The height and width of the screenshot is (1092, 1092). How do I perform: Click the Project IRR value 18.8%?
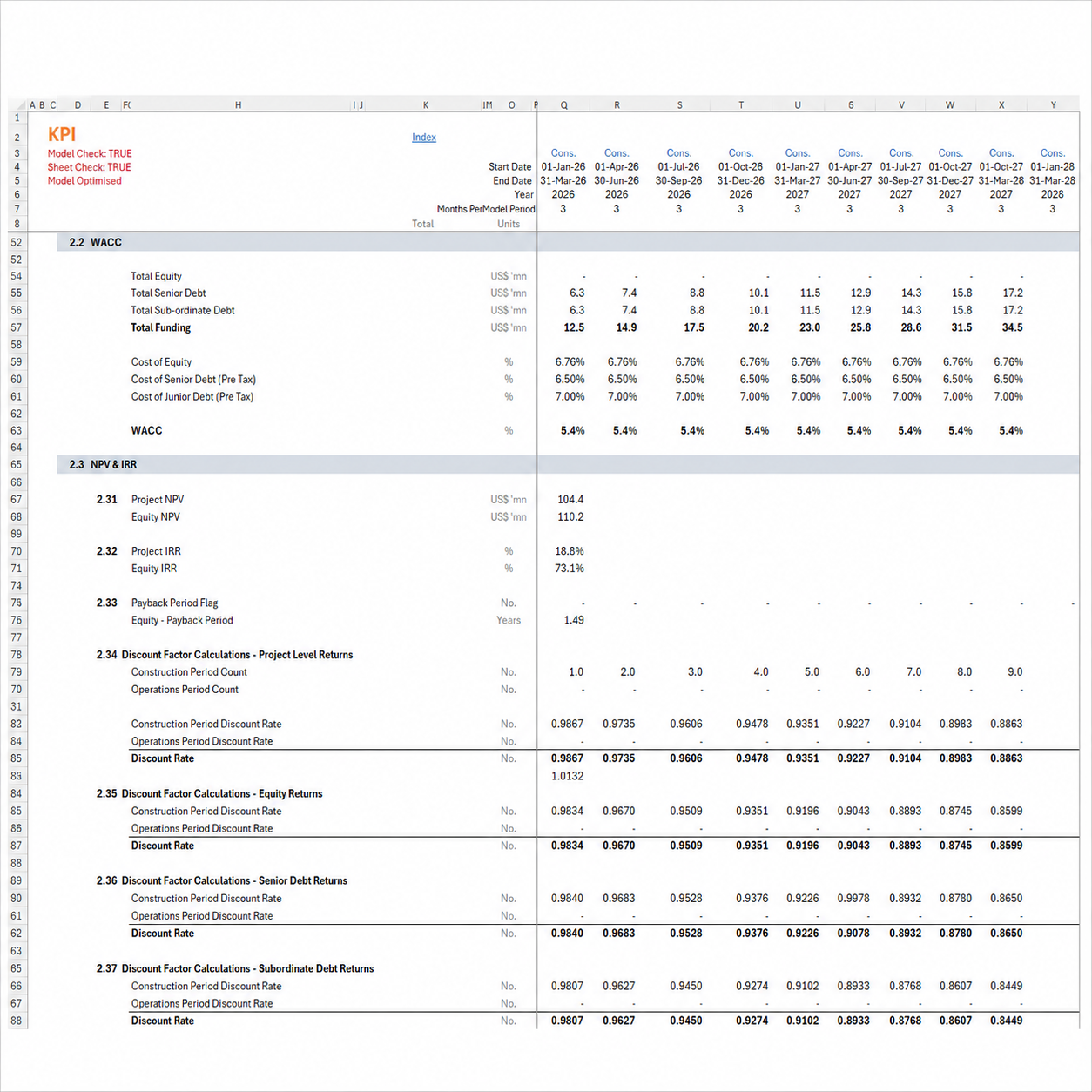[570, 551]
